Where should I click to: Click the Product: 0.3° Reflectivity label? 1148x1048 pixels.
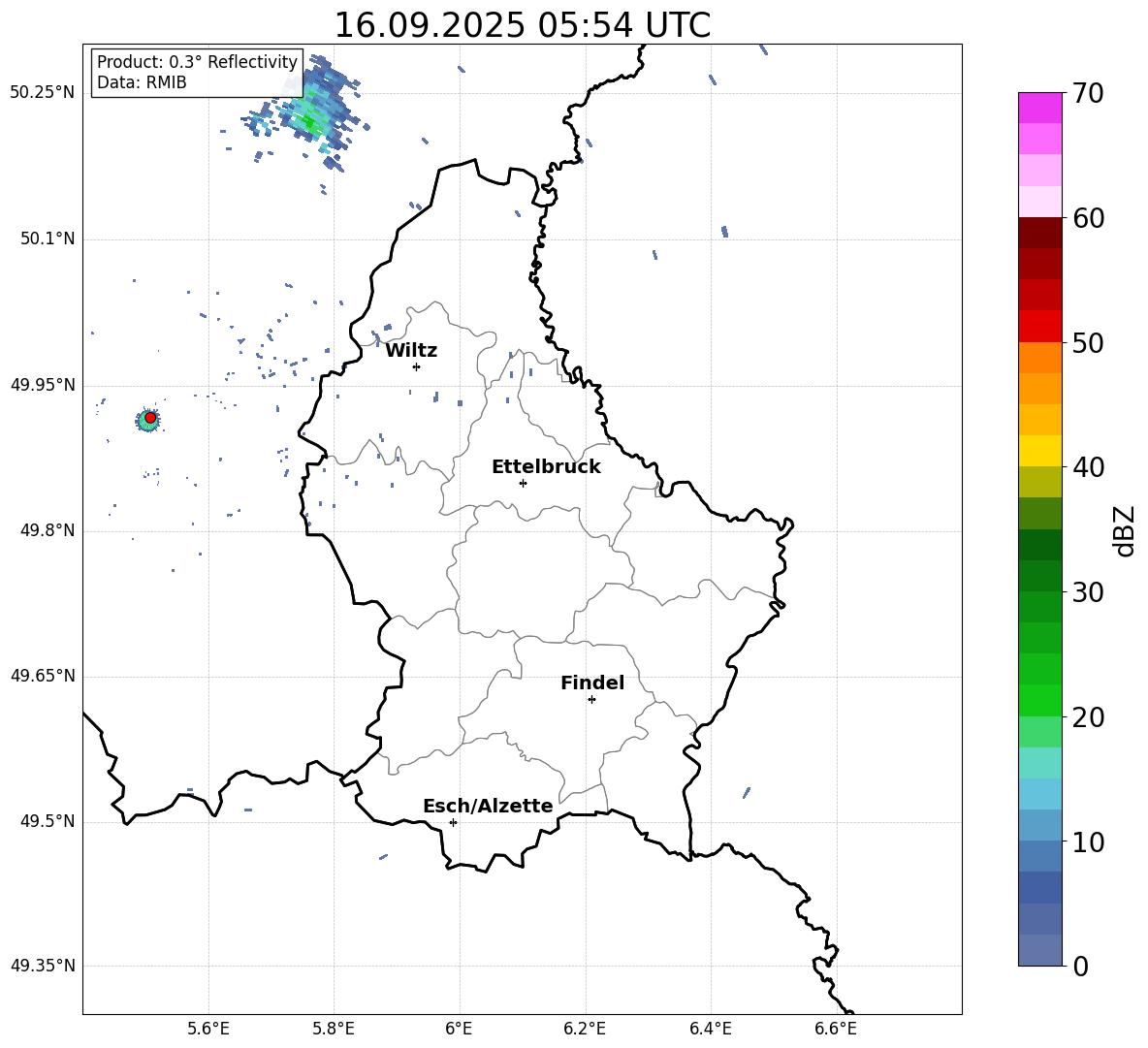tap(197, 61)
